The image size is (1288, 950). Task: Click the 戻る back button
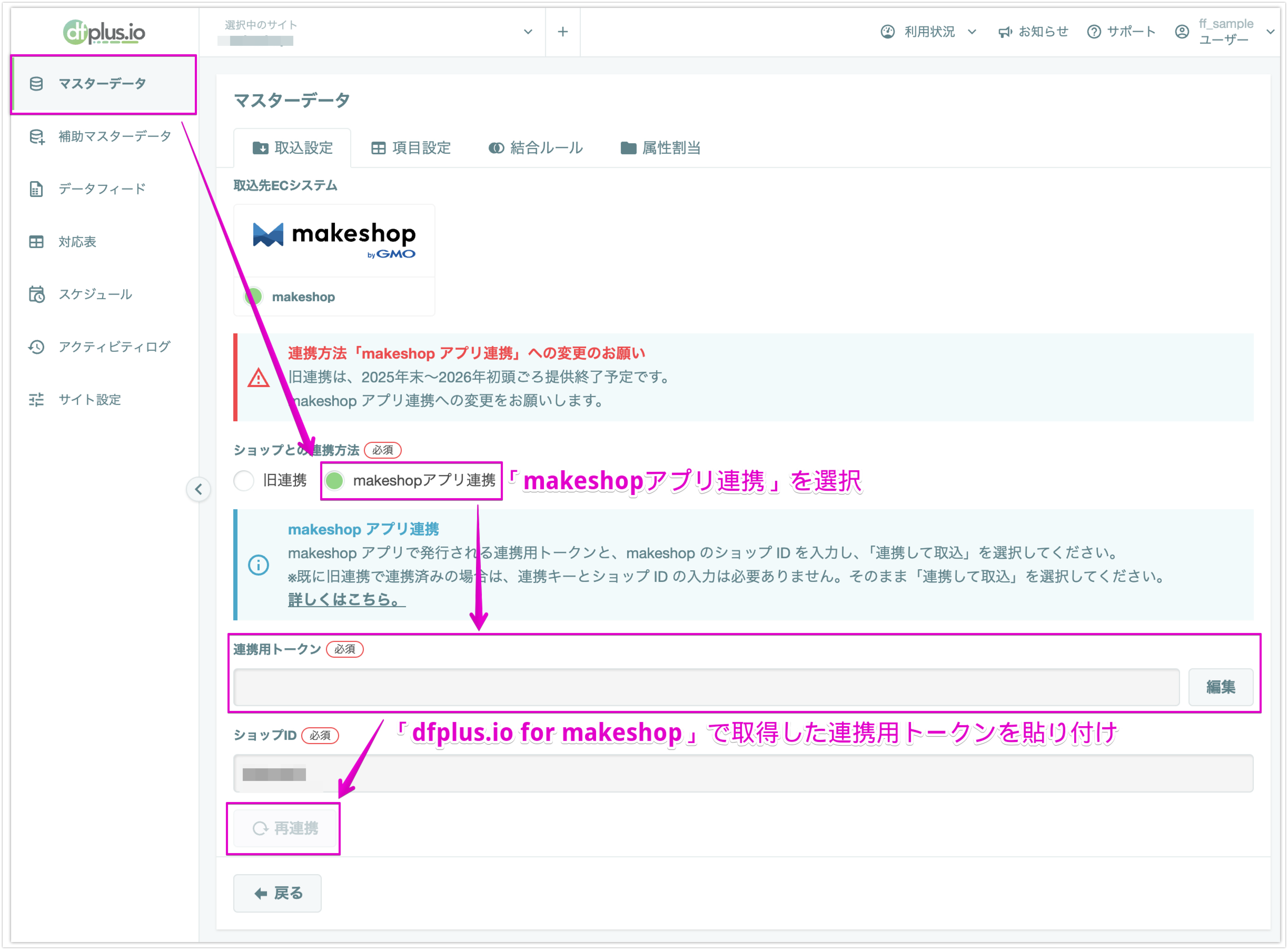click(278, 894)
